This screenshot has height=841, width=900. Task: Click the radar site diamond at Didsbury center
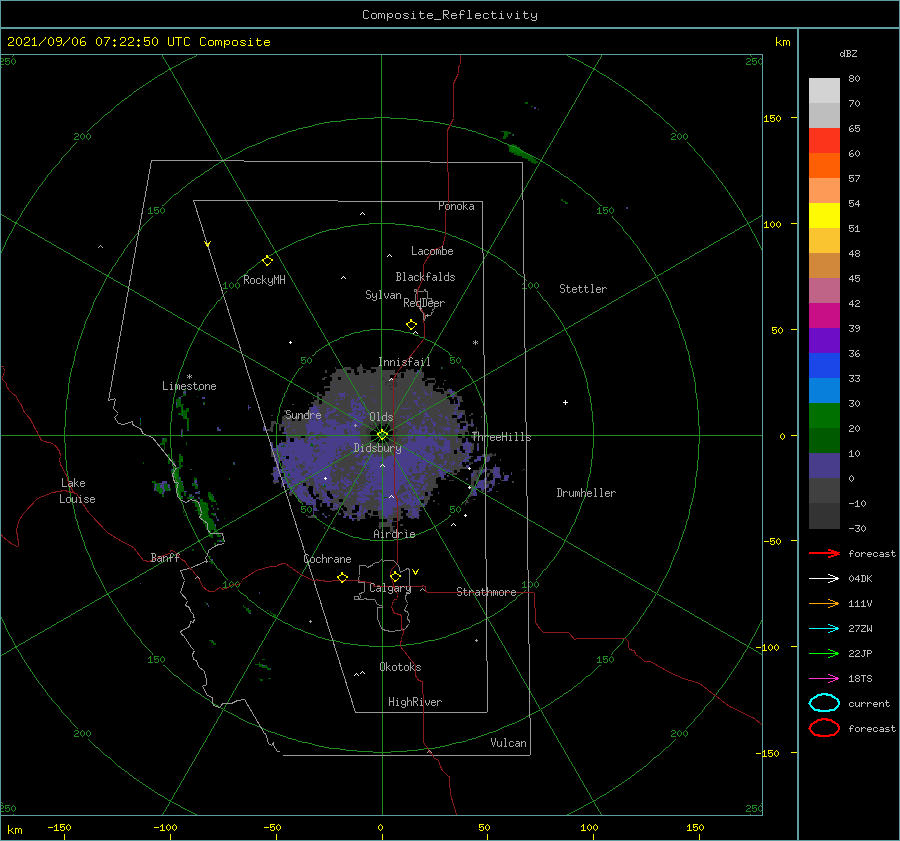382,435
